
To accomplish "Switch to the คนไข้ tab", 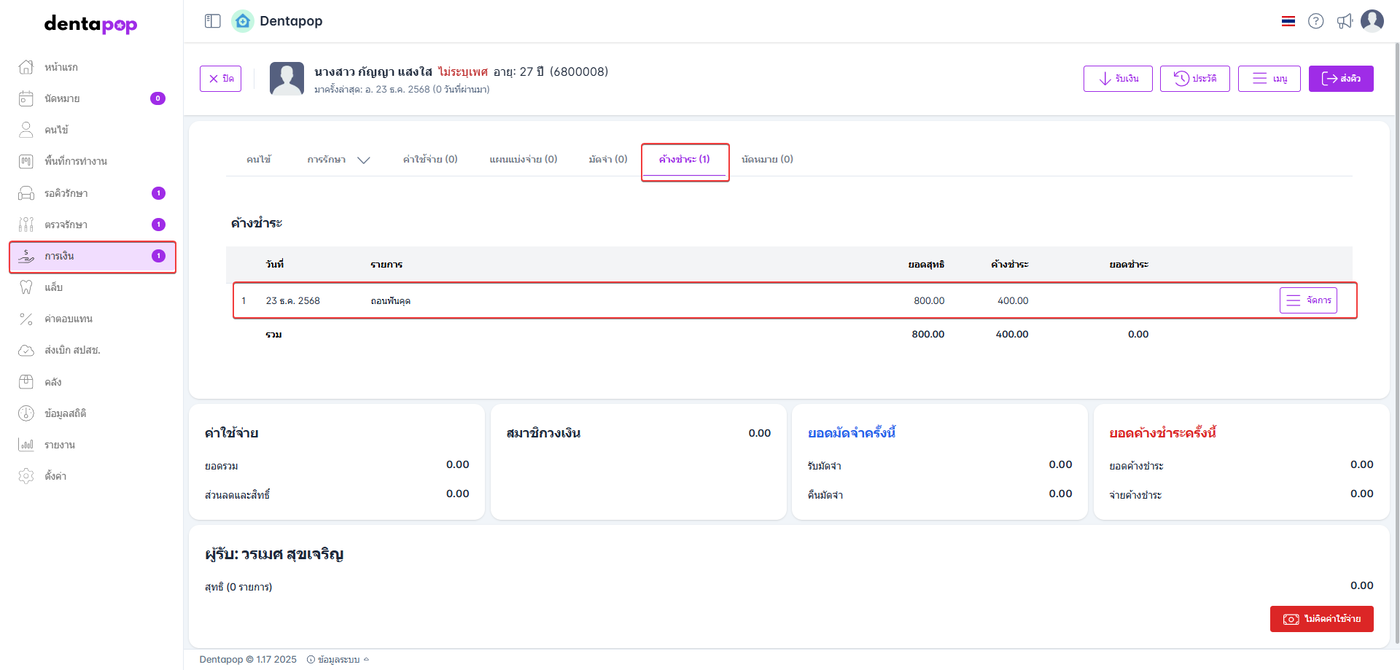I will (259, 159).
